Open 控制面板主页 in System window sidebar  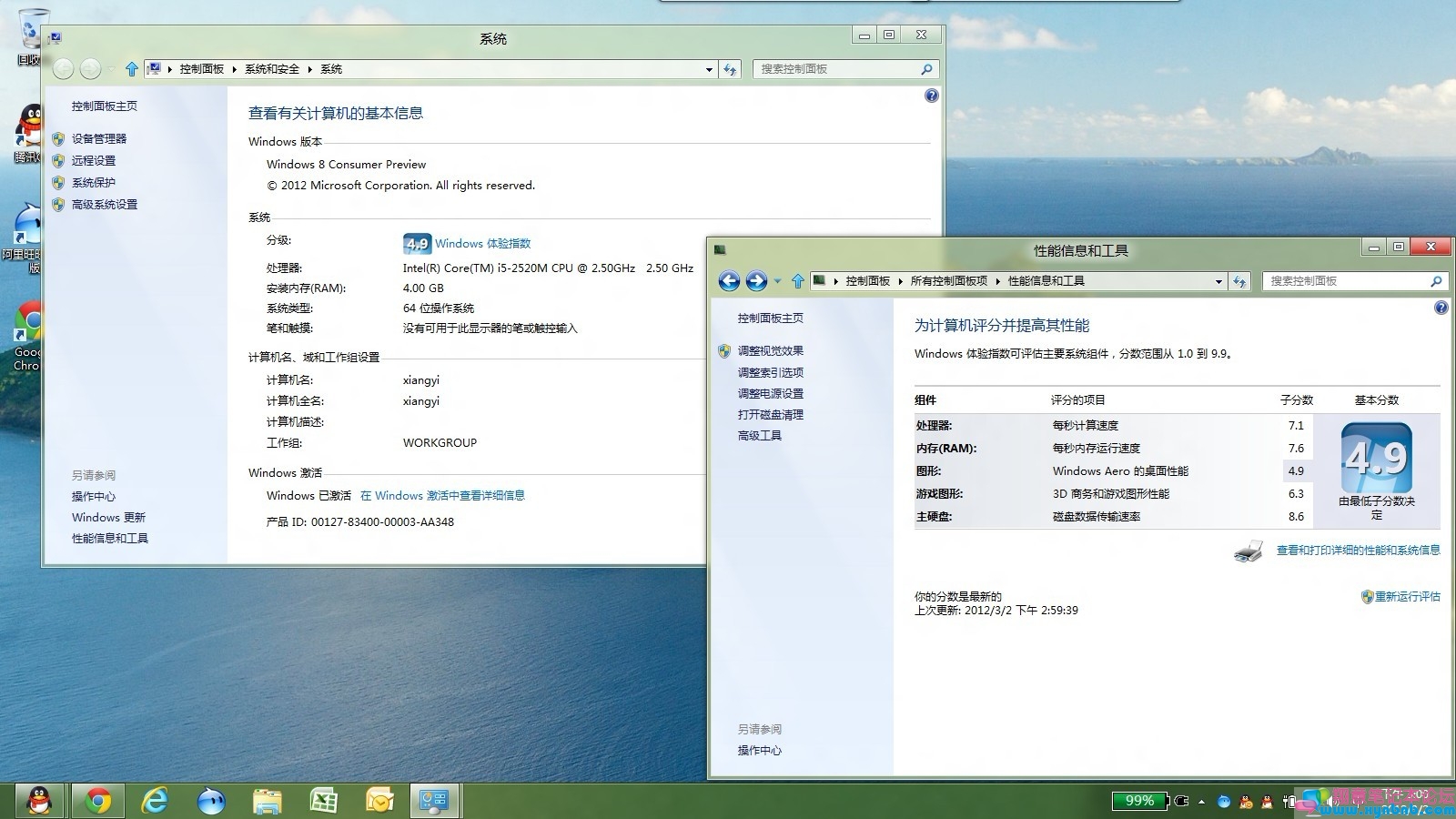point(105,106)
